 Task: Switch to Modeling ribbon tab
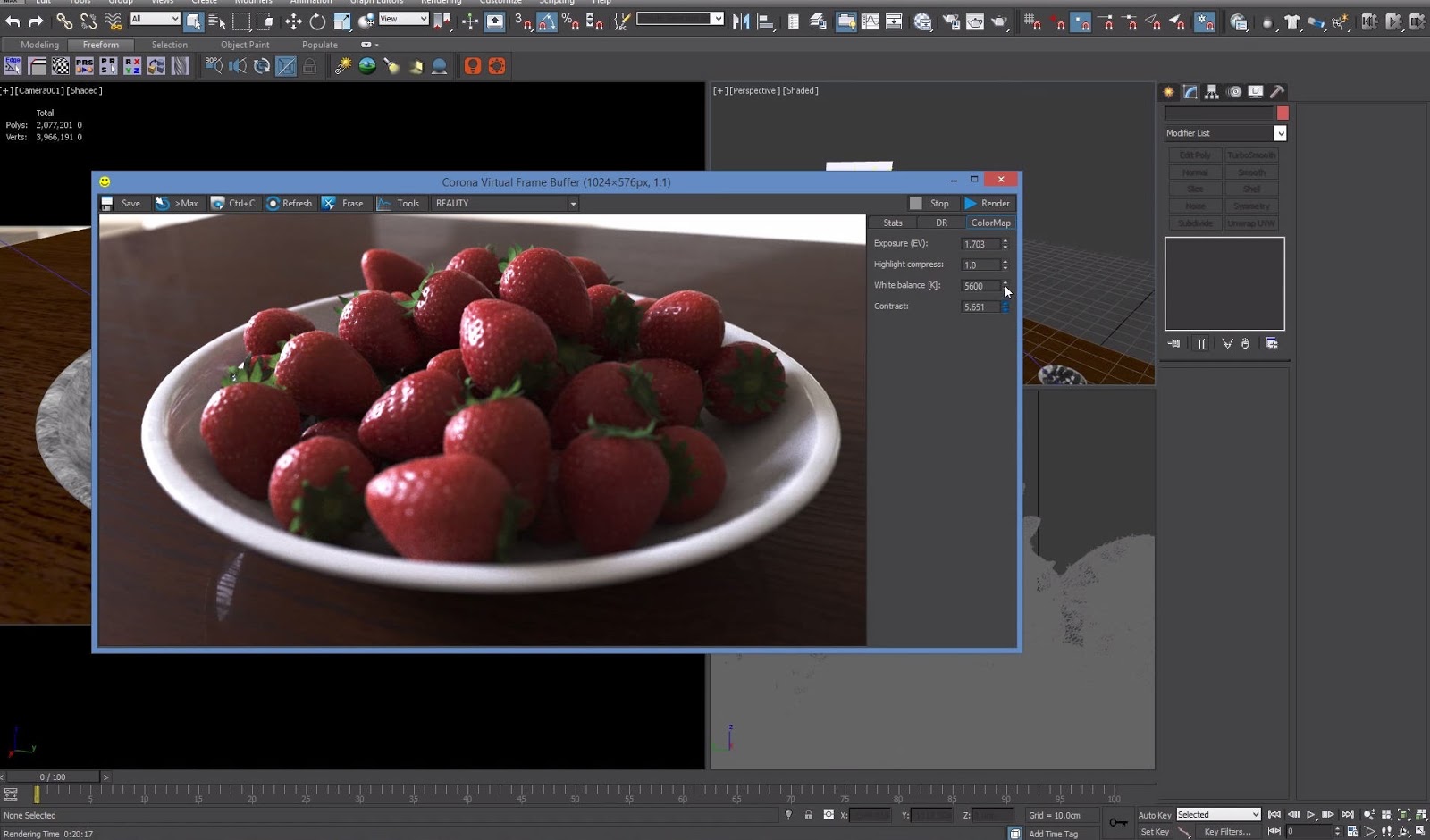[x=40, y=45]
